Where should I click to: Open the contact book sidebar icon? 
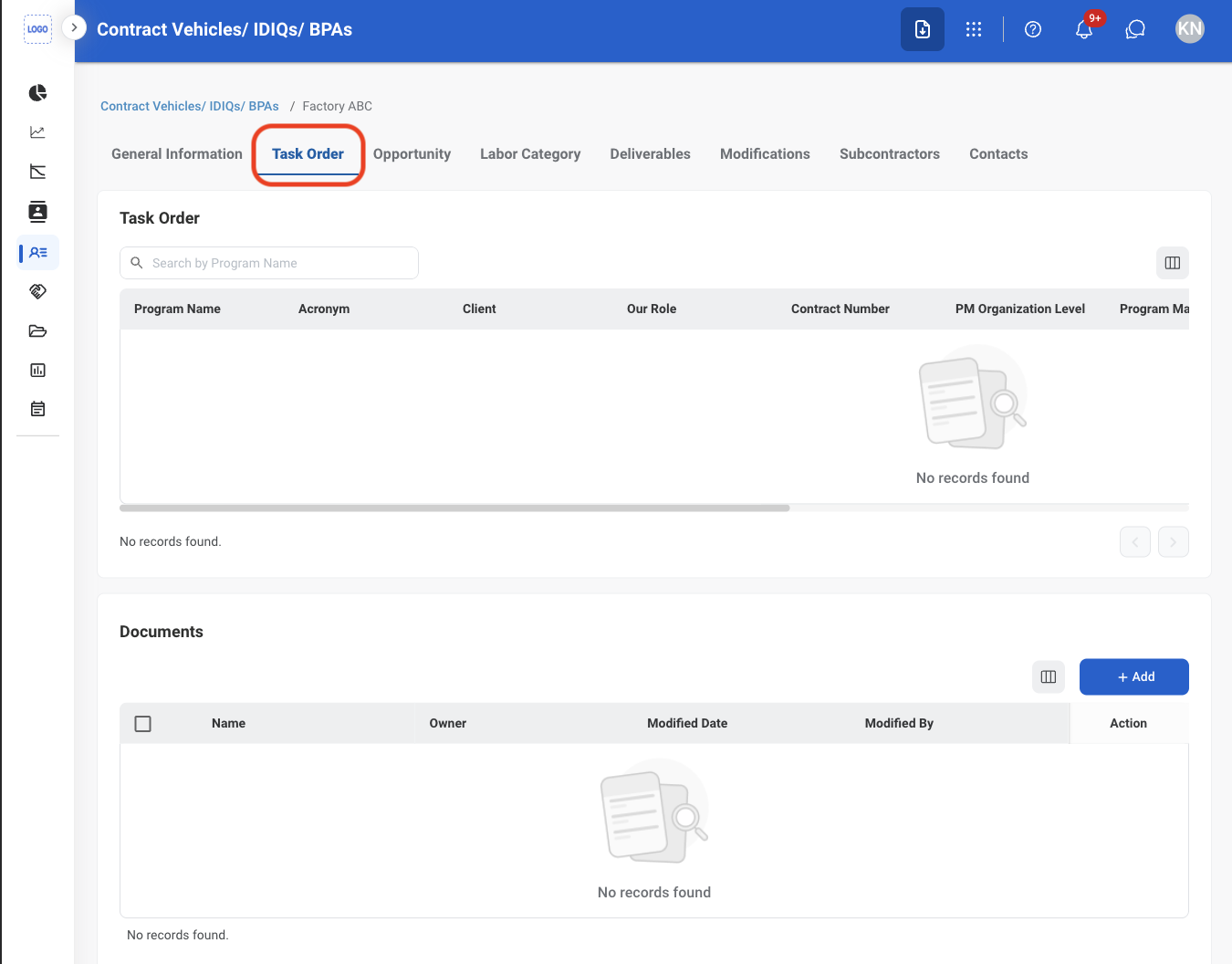click(37, 212)
